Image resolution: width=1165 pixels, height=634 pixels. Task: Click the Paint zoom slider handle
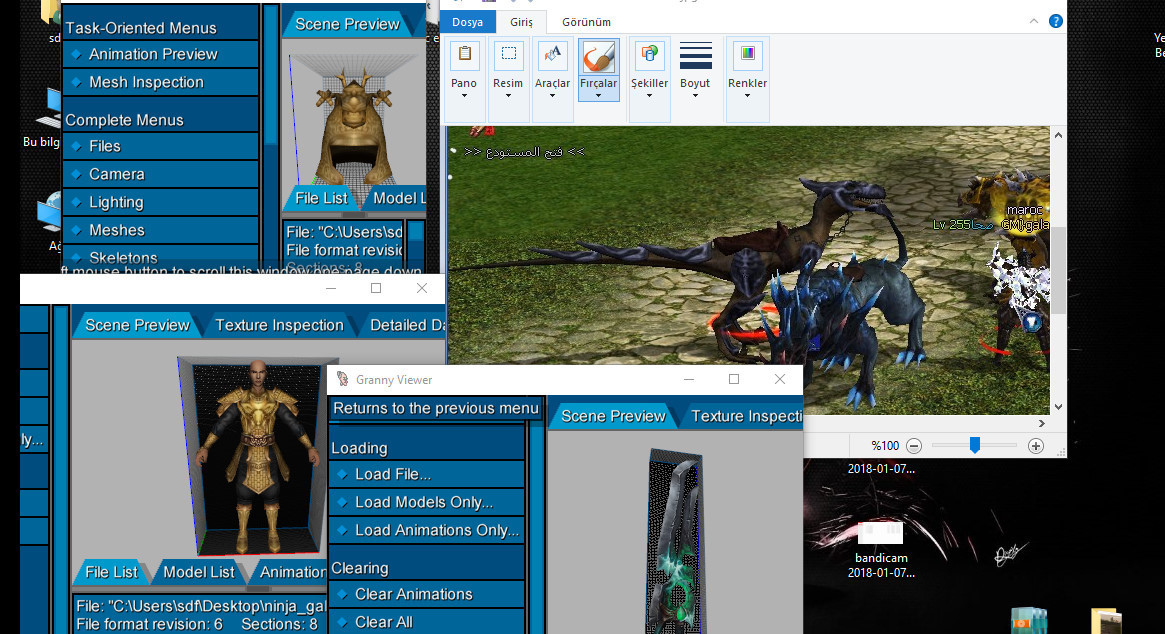pyautogui.click(x=975, y=445)
